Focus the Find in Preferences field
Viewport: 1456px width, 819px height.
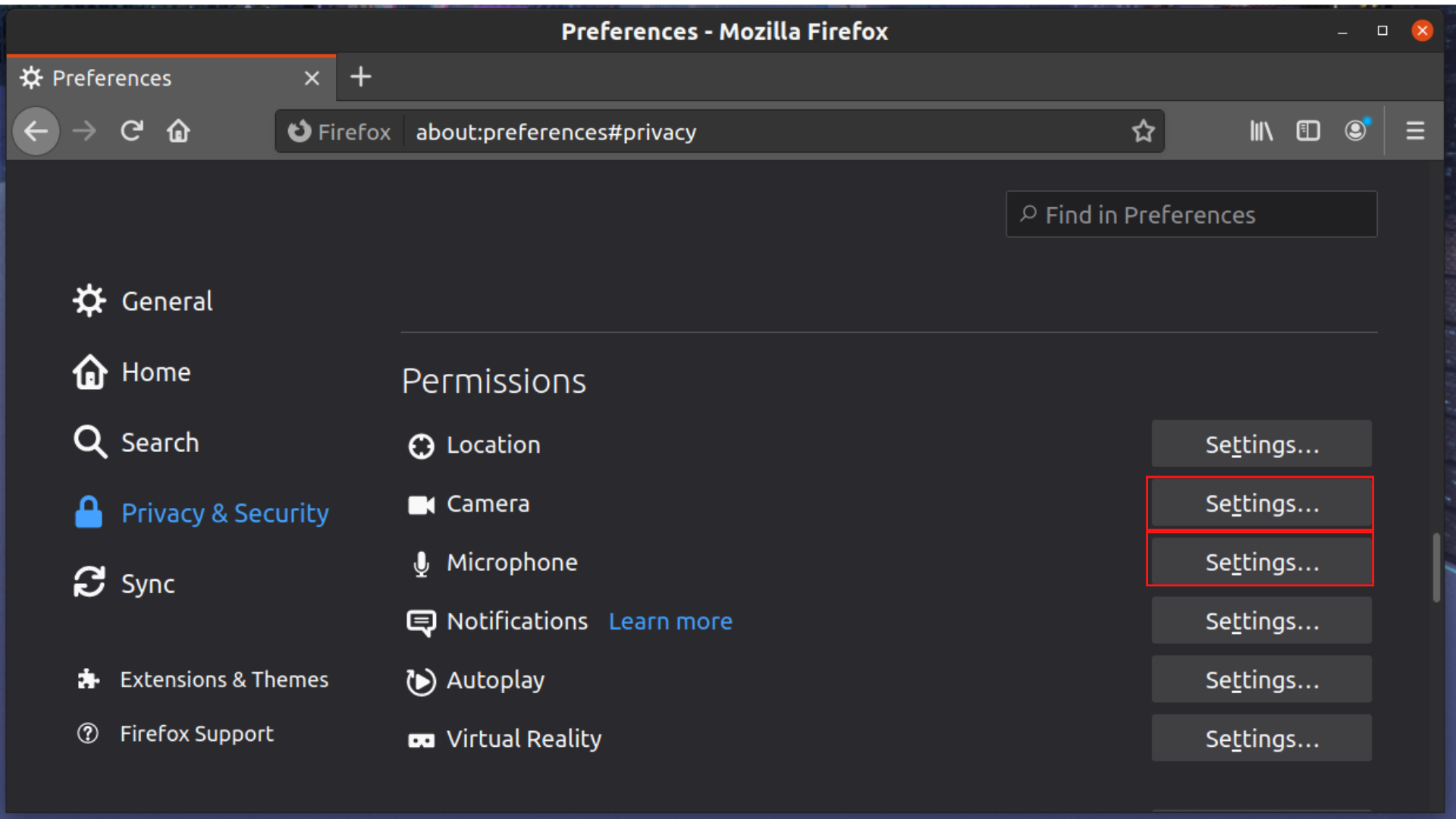(1191, 215)
